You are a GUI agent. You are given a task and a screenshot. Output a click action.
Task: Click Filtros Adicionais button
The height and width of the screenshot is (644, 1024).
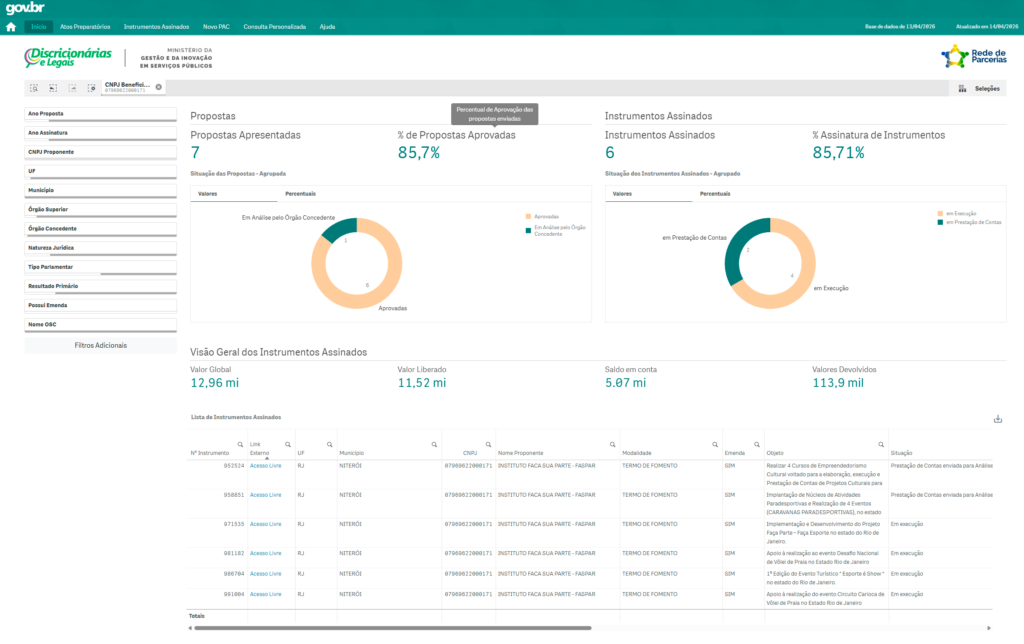(100, 345)
